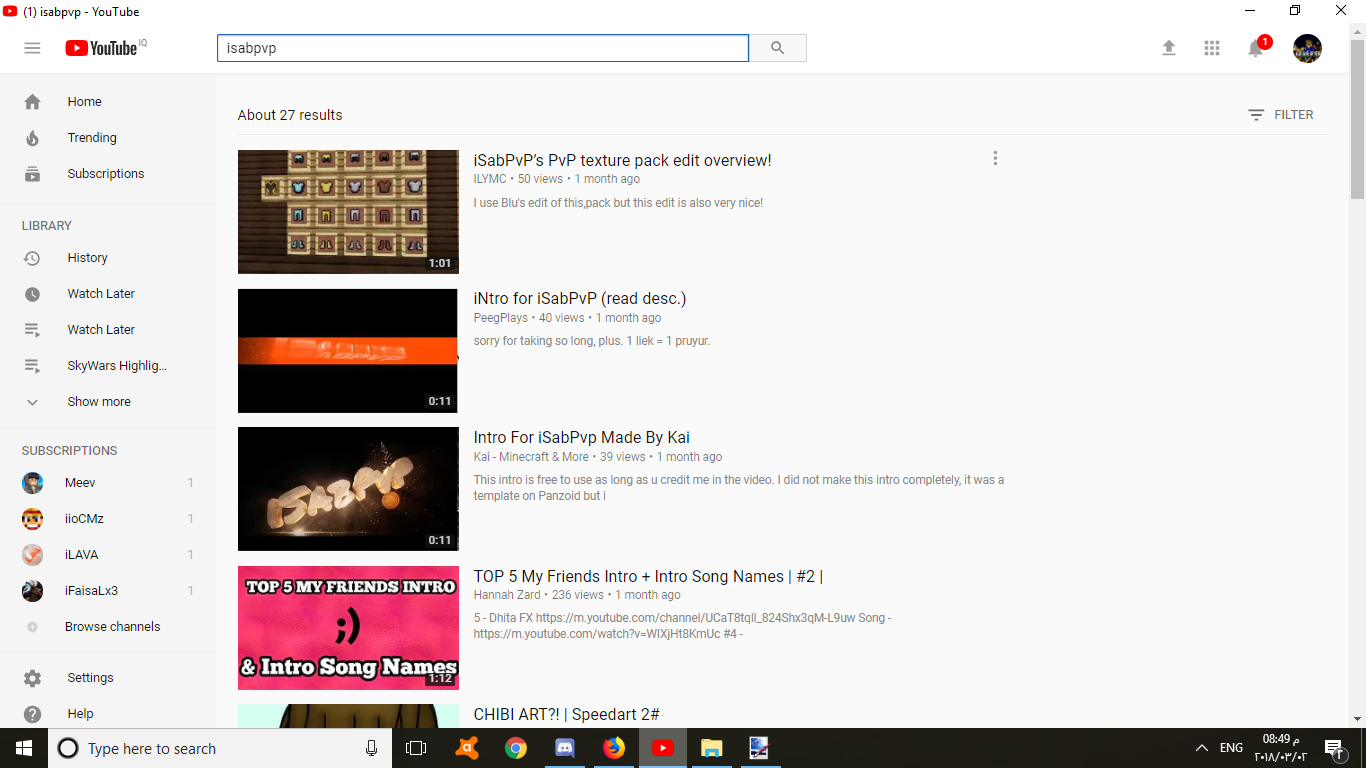The width and height of the screenshot is (1366, 768).
Task: Open iioCMz channel avatar
Action: [33, 519]
